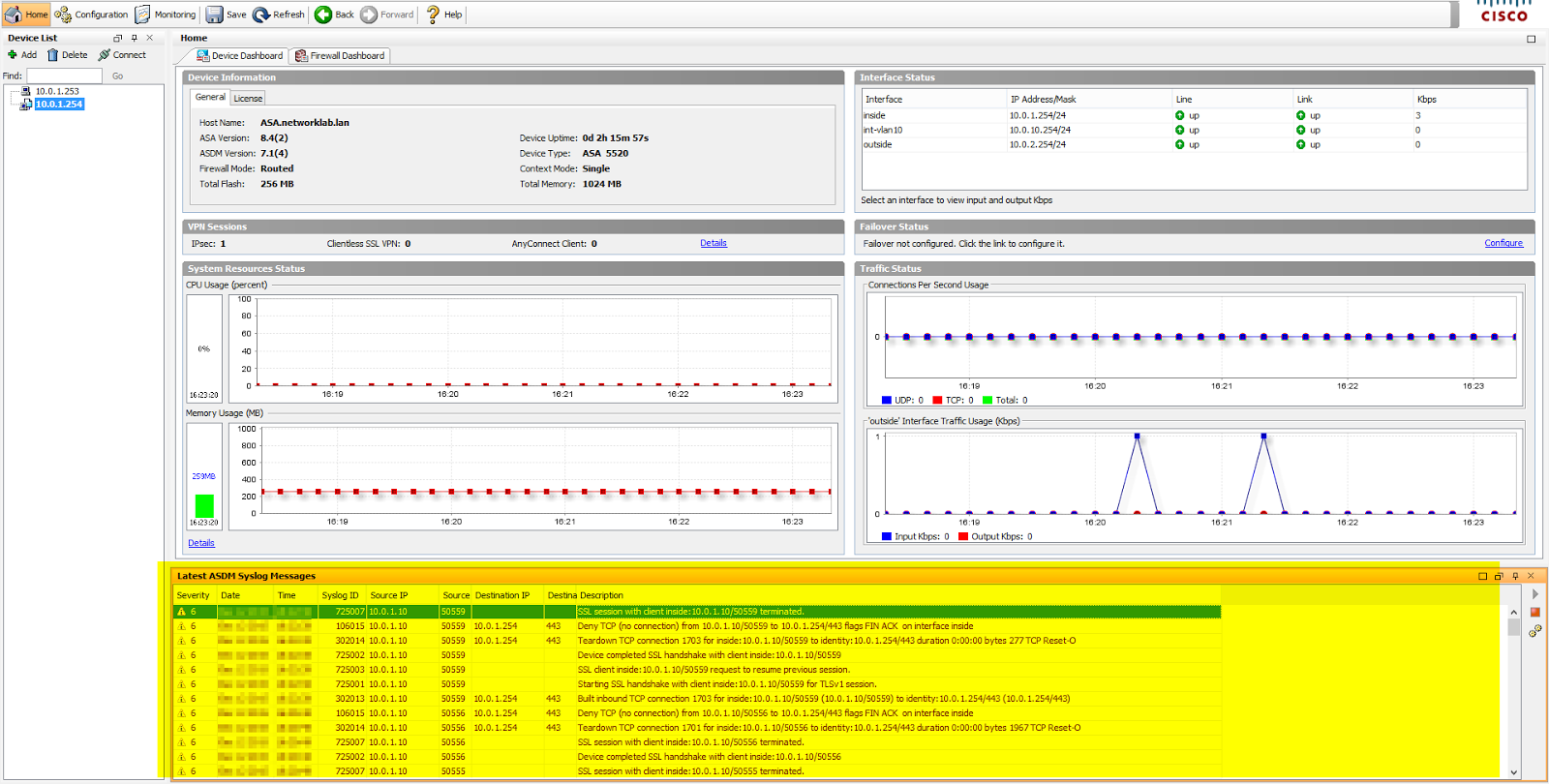Switch to the Firewall Dashboard tab
The height and width of the screenshot is (784, 1549).
340,56
